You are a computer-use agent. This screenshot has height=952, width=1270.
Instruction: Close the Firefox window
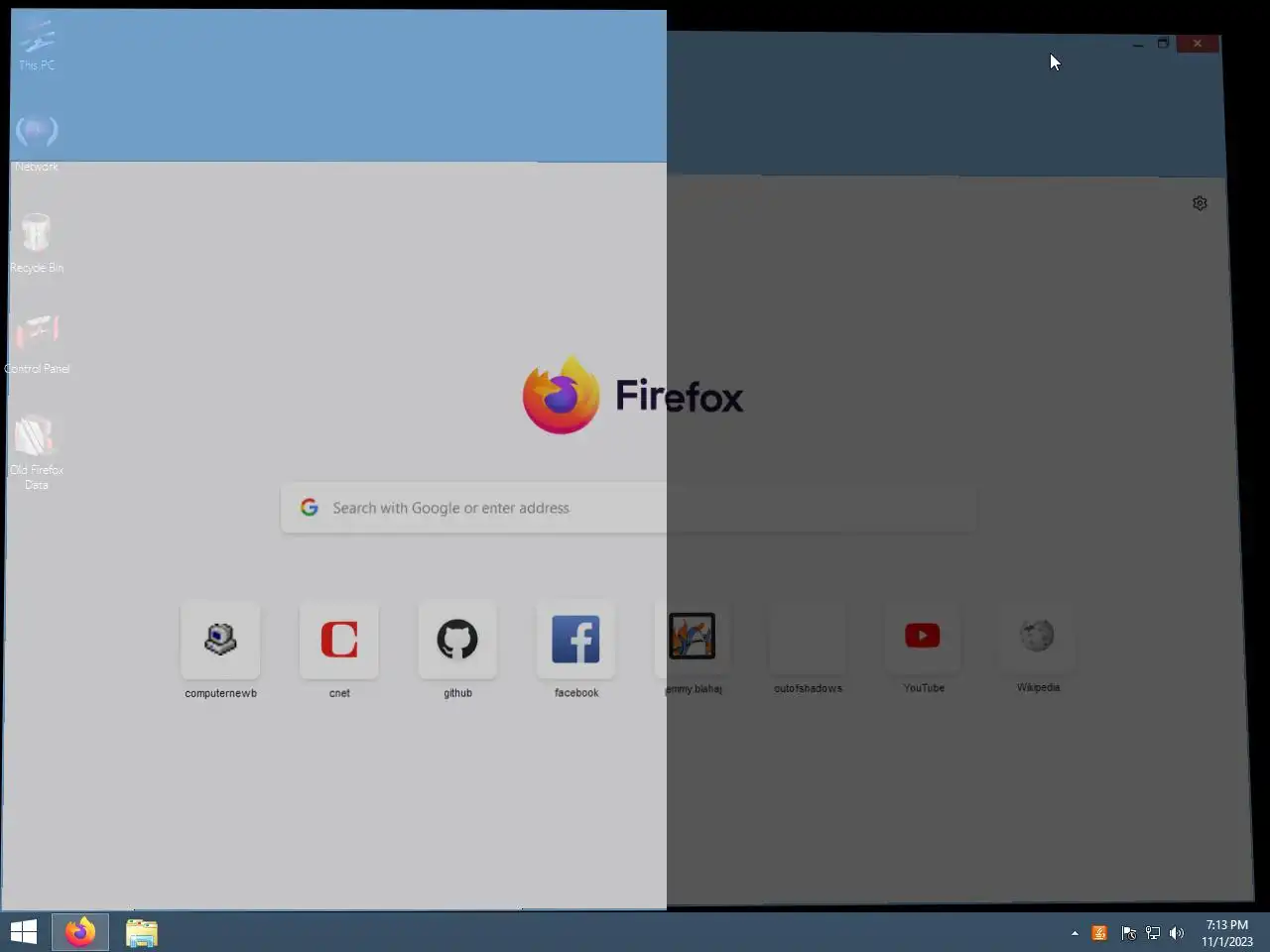(1198, 44)
